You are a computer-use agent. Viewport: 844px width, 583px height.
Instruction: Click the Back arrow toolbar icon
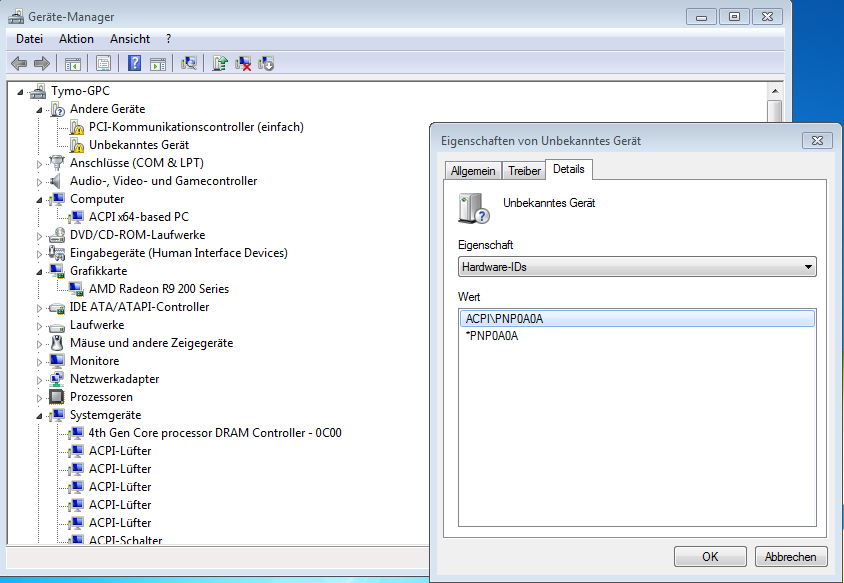coord(19,64)
